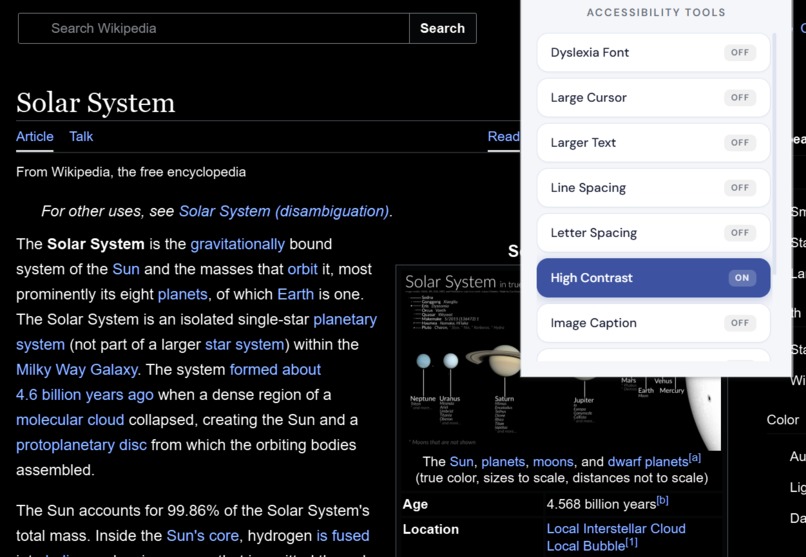This screenshot has width=806, height=557.
Task: Enable Line Spacing adjustment
Action: click(653, 188)
